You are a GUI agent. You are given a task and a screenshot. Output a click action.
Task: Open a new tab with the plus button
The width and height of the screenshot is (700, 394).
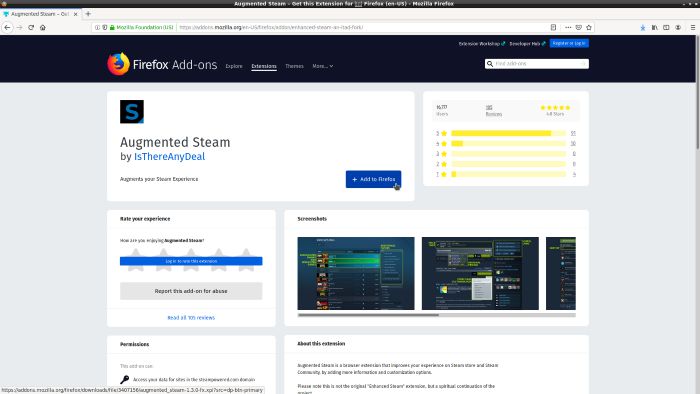click(x=88, y=14)
